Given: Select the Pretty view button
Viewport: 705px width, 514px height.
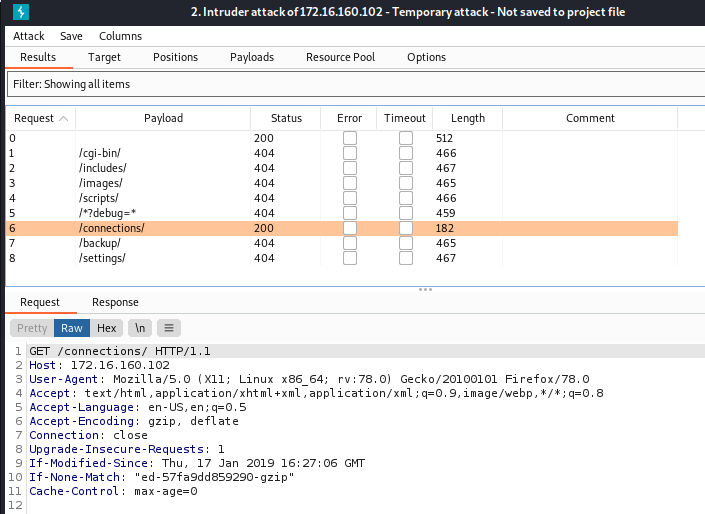Looking at the screenshot, I should (x=32, y=328).
